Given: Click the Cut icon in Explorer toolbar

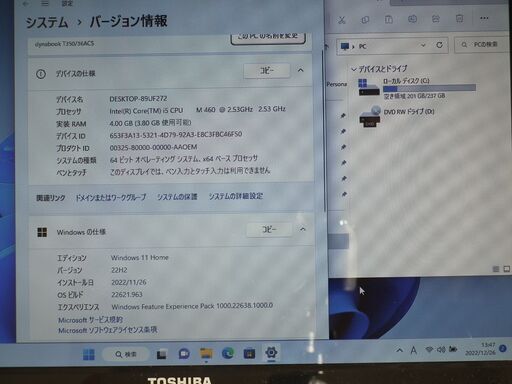Looking at the screenshot, I should tap(342, 20).
